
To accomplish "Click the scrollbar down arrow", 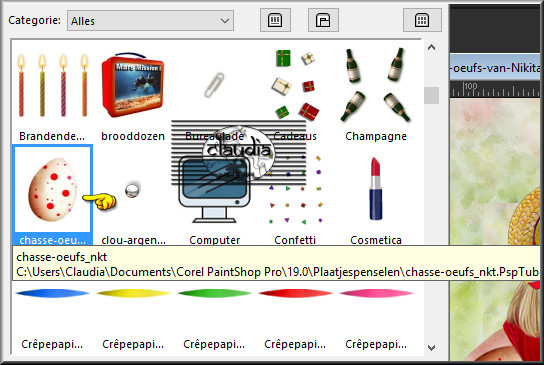I will (431, 347).
